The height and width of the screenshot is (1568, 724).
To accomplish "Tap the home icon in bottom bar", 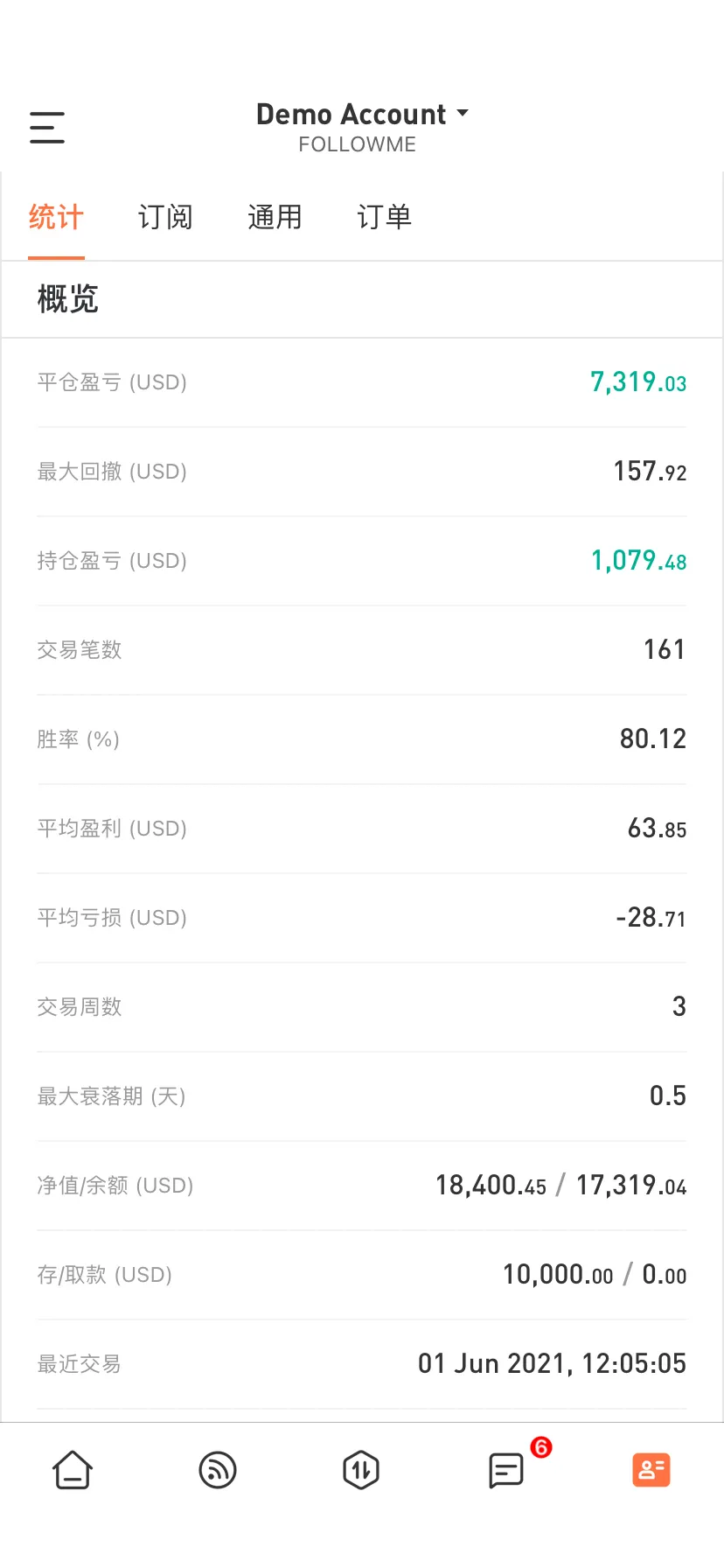I will coord(73,1470).
